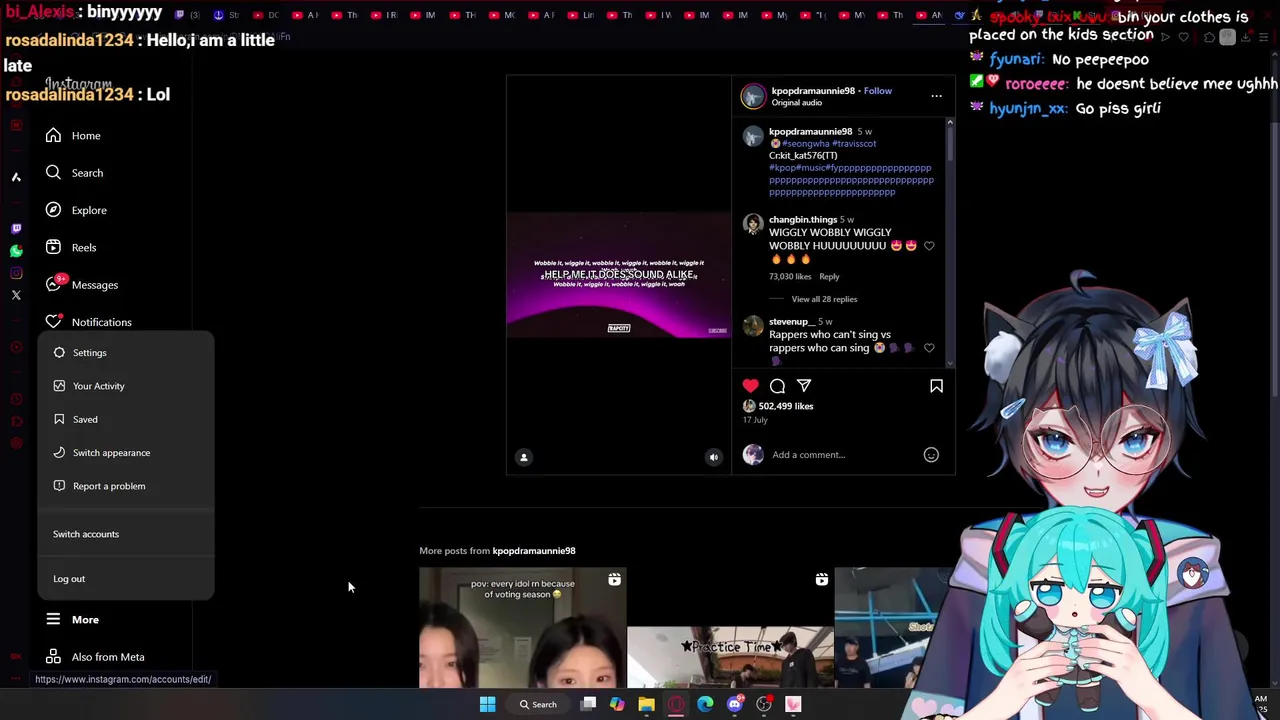Image resolution: width=1280 pixels, height=720 pixels.
Task: Toggle Switch appearance option
Action: tap(125, 453)
